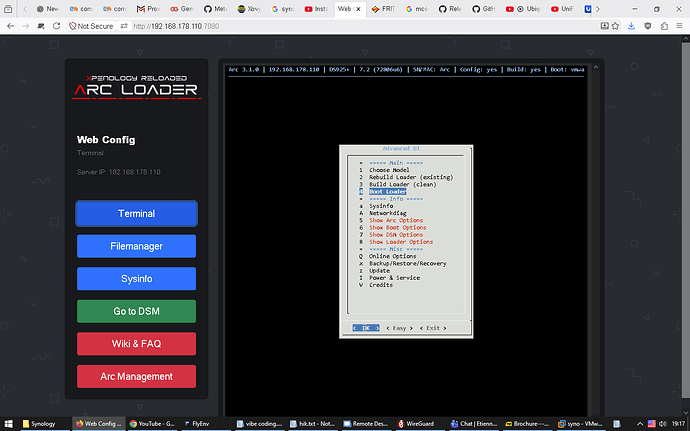Open the Terminal section in the sidebar
Screen dimensions: 690x431
[136, 214]
